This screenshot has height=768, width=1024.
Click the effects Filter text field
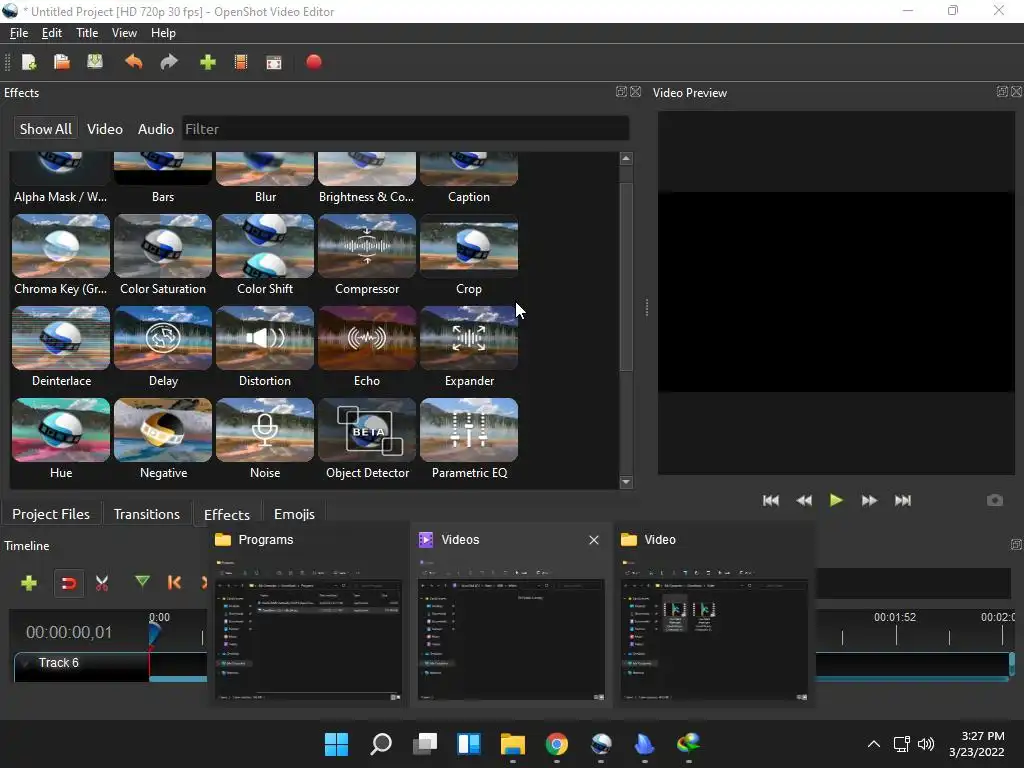(x=406, y=129)
